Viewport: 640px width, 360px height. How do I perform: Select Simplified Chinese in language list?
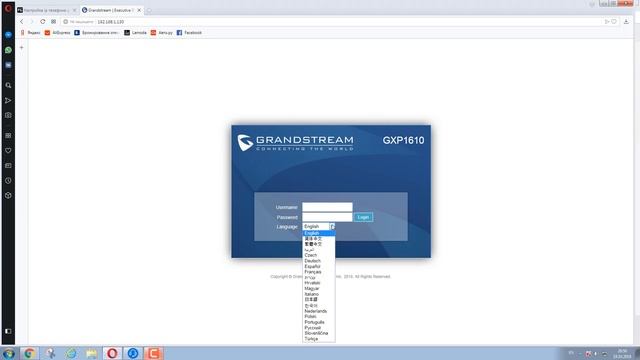[x=319, y=238]
